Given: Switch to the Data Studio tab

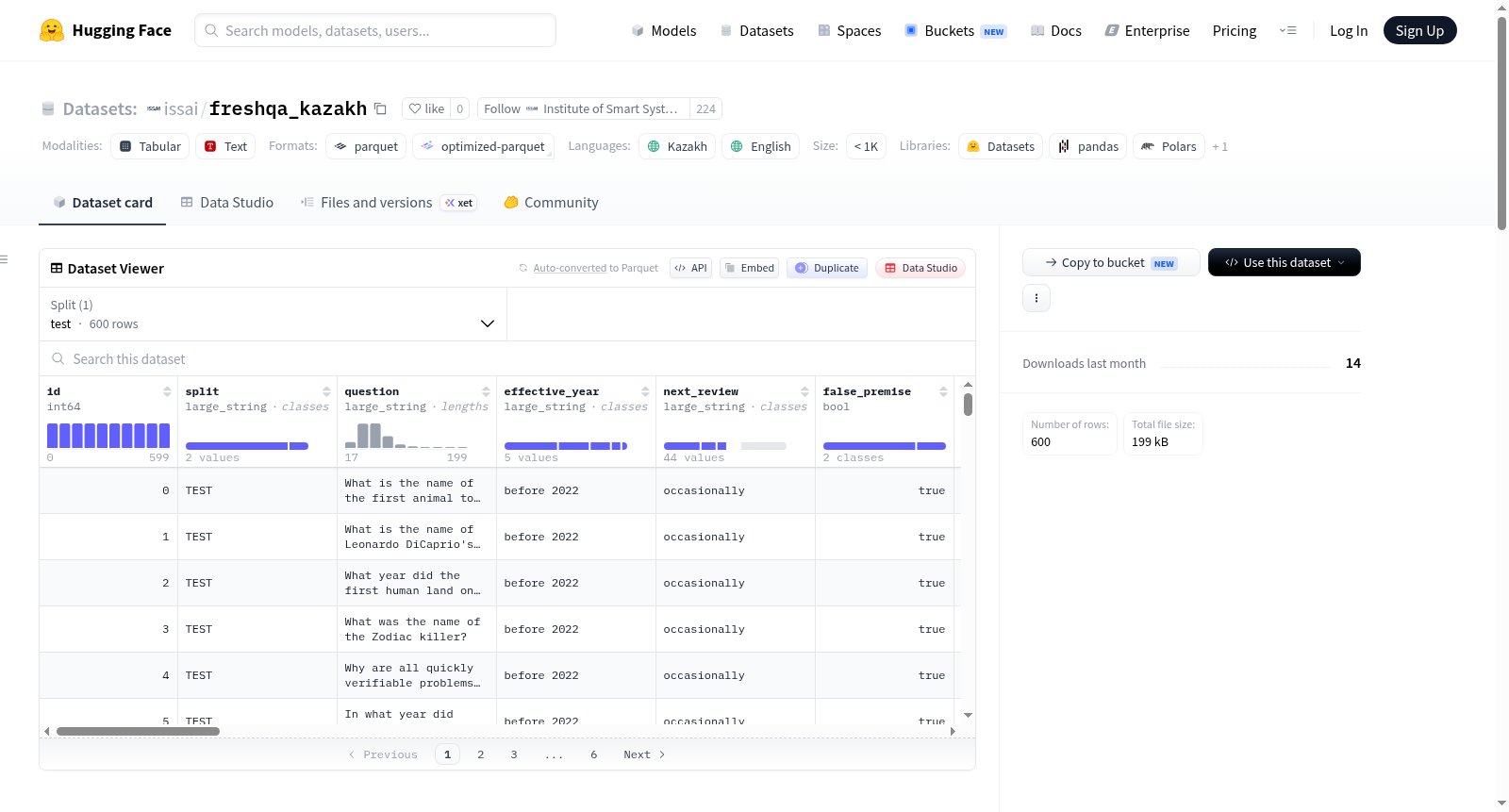Looking at the screenshot, I should coord(227,203).
